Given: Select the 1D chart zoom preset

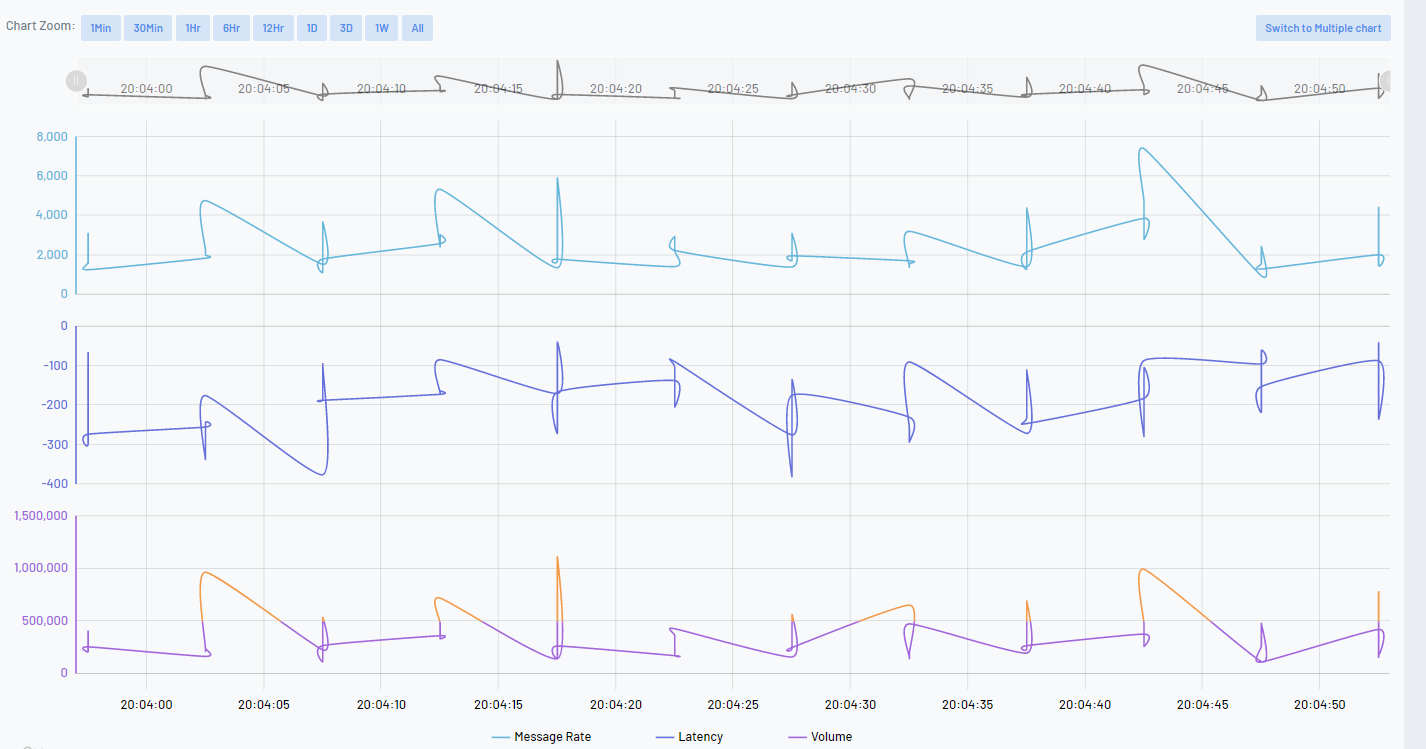Looking at the screenshot, I should tap(311, 27).
